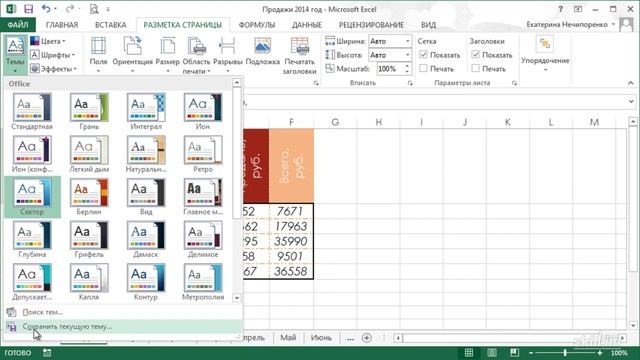Switch to Normal view in status bar
Screen dimensions: 640x360
click(469, 353)
